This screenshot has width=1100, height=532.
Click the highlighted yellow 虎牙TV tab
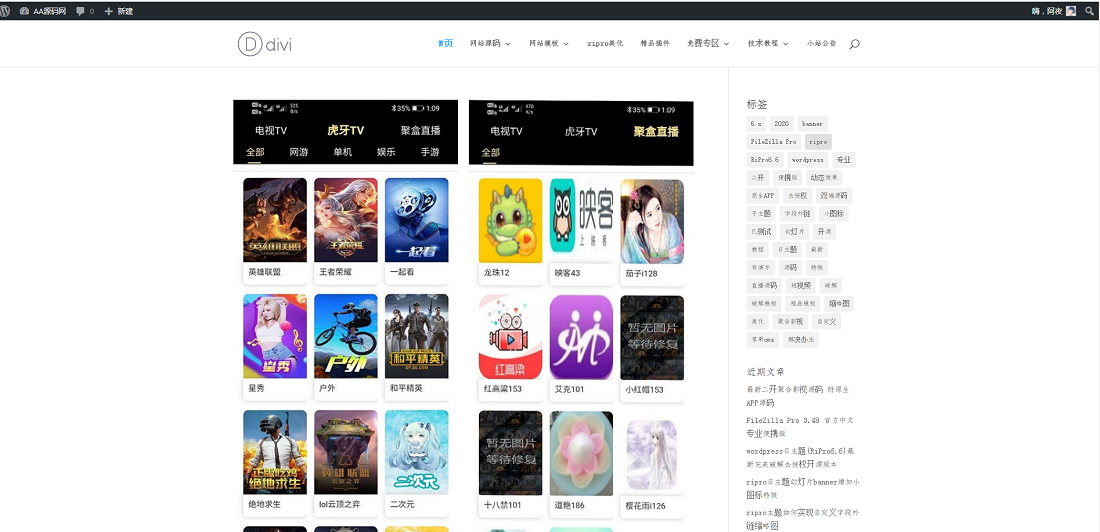[346, 131]
